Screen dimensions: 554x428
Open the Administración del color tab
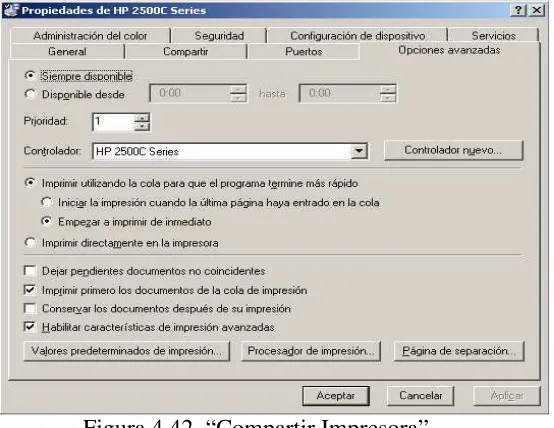[90, 36]
